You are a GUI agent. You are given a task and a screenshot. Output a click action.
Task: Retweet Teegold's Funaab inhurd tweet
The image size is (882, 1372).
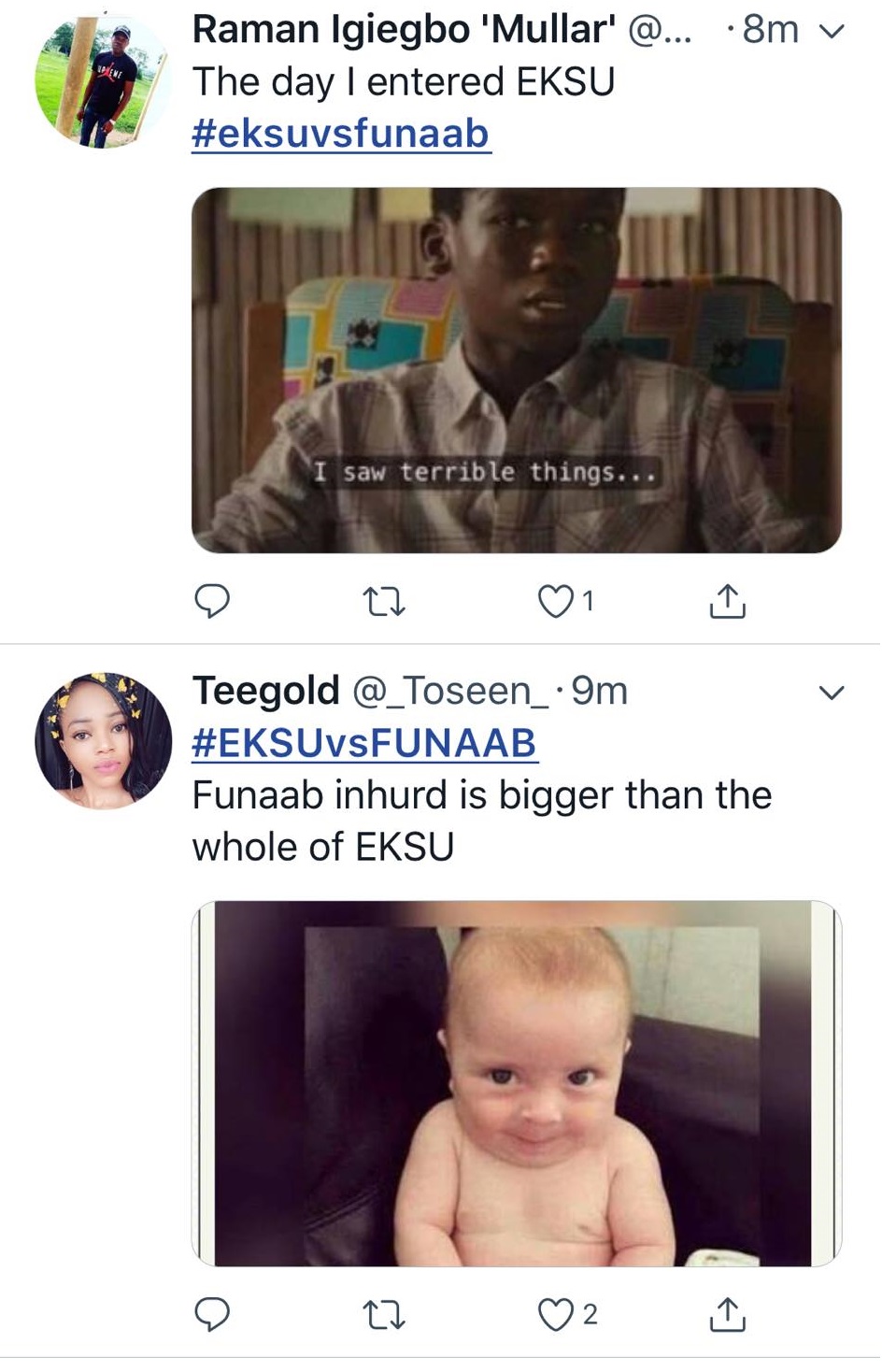coord(383,1314)
